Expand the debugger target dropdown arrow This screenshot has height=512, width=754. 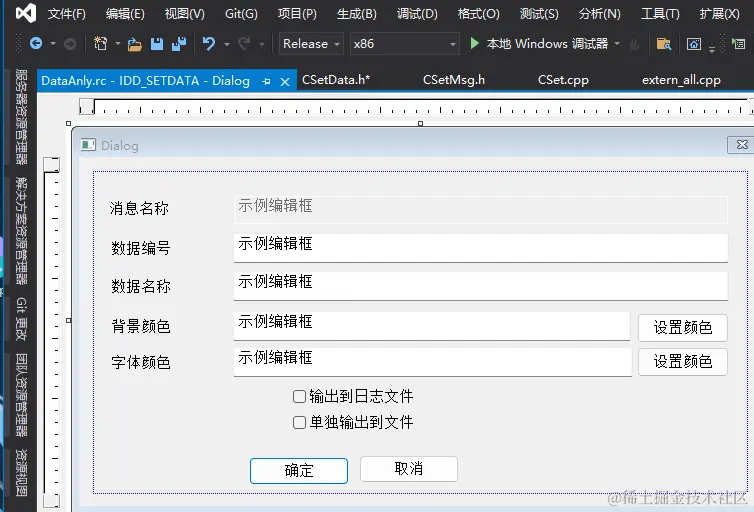click(x=617, y=44)
